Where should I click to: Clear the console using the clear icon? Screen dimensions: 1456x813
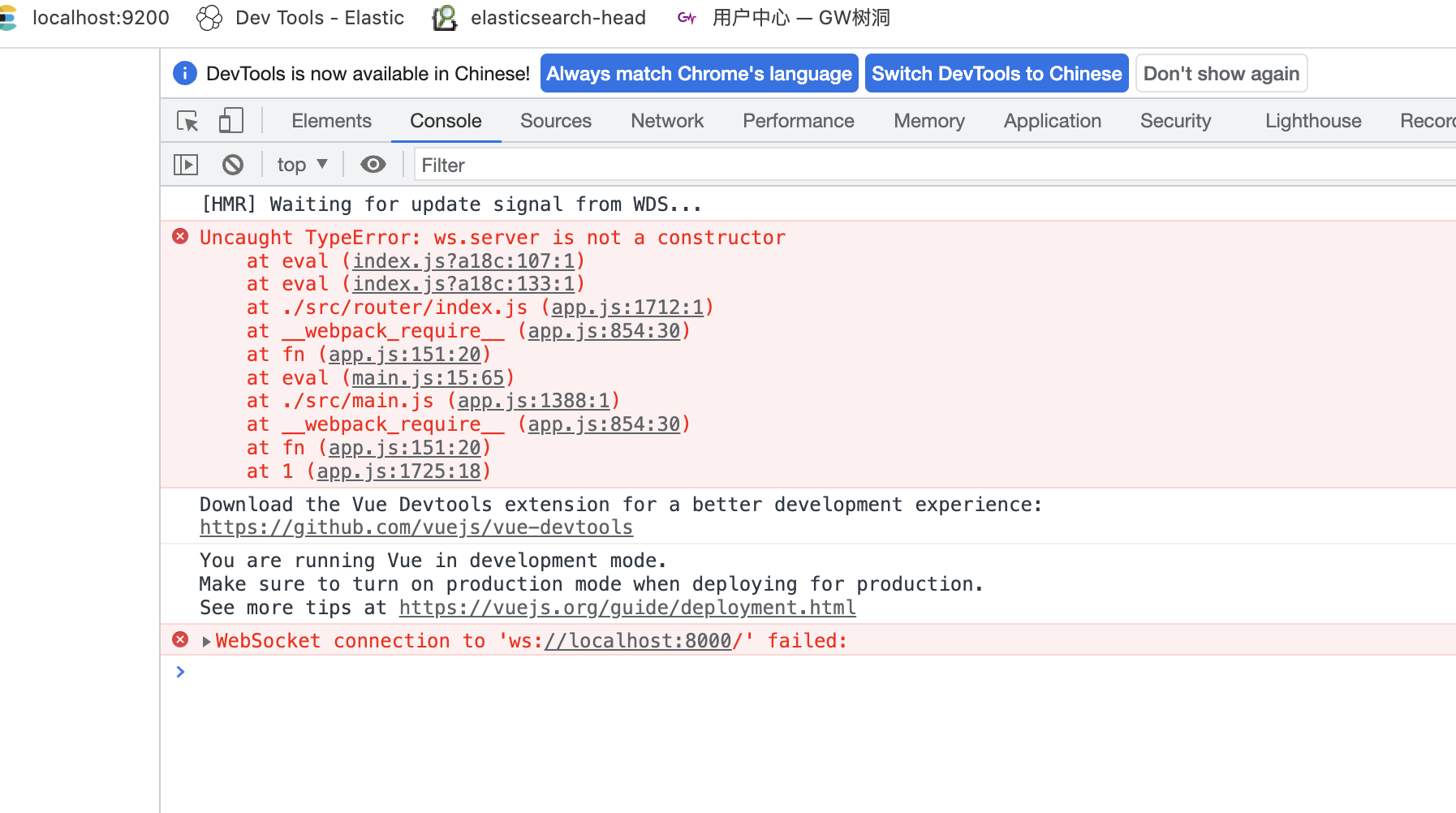(x=233, y=164)
